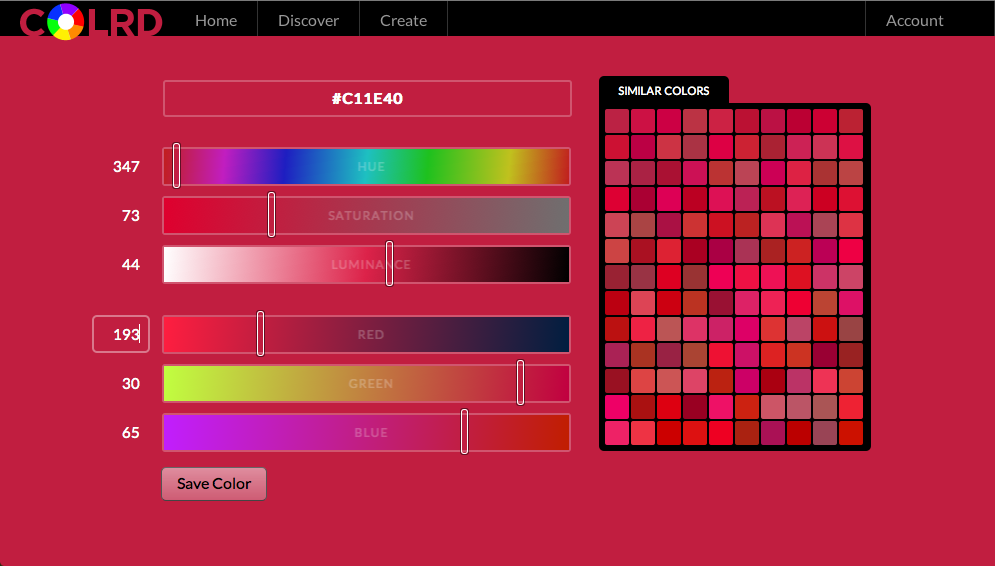This screenshot has height=566, width=995.
Task: Open the Account menu
Action: coord(914,20)
